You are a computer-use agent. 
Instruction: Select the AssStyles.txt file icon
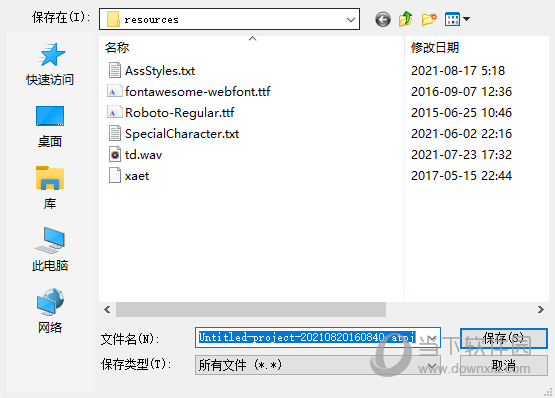pos(115,70)
